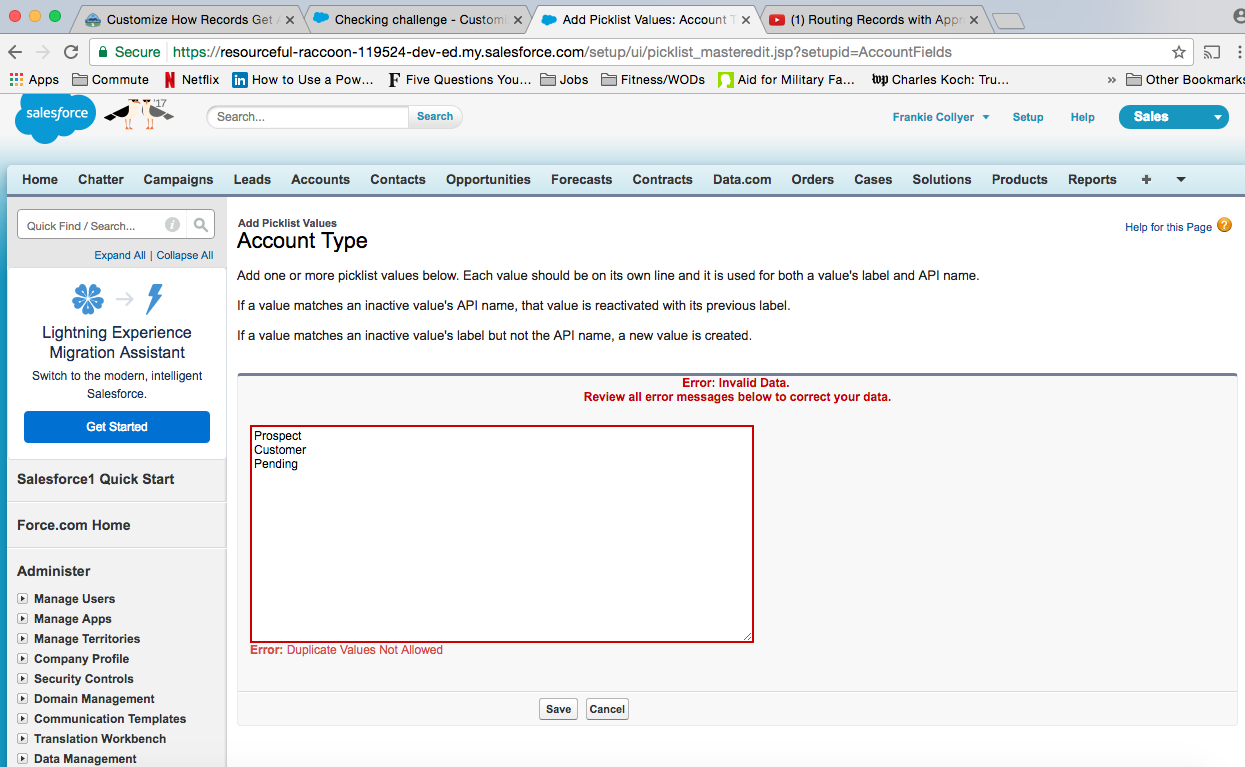This screenshot has width=1245, height=767.
Task: Open Other Bookmarks folder
Action: (1186, 80)
